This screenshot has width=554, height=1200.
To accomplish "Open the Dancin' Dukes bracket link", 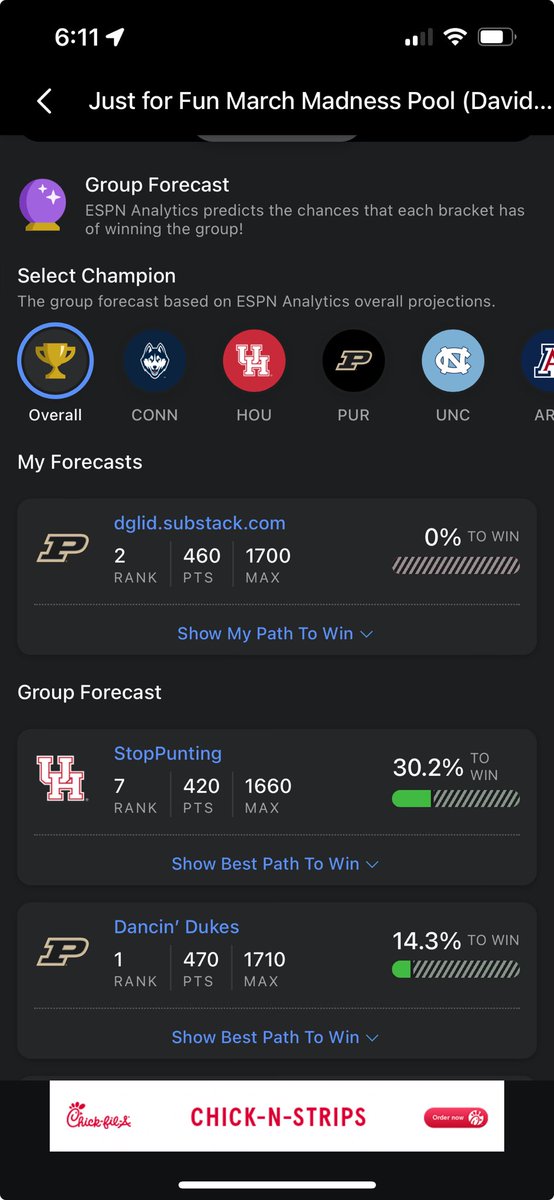I will 177,927.
